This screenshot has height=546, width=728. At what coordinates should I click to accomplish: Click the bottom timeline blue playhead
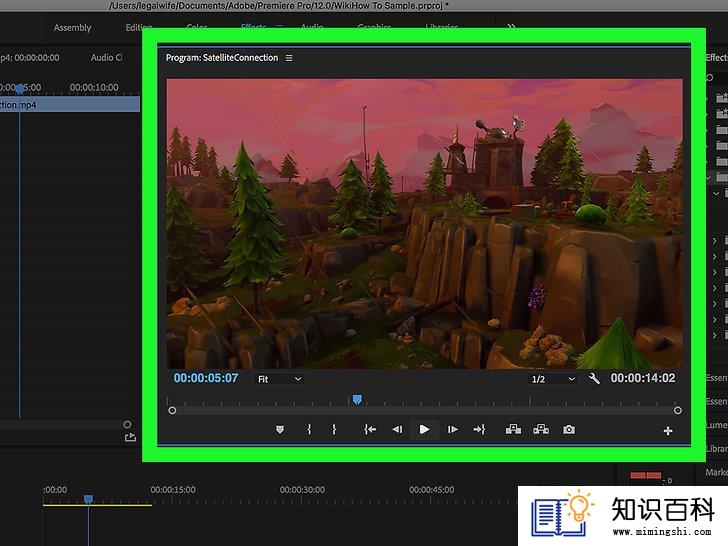tap(88, 499)
